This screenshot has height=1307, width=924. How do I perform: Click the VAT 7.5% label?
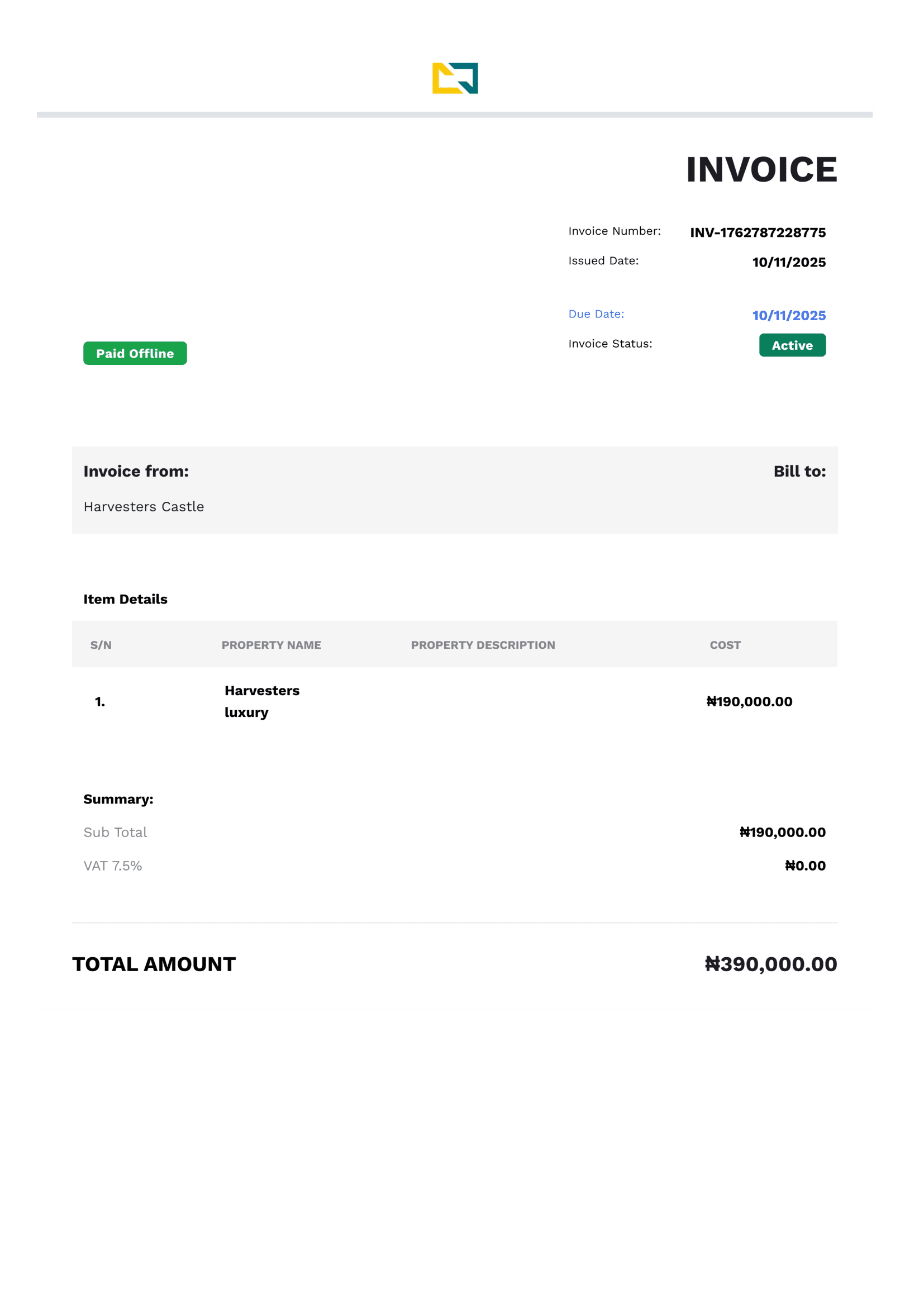pyautogui.click(x=113, y=866)
